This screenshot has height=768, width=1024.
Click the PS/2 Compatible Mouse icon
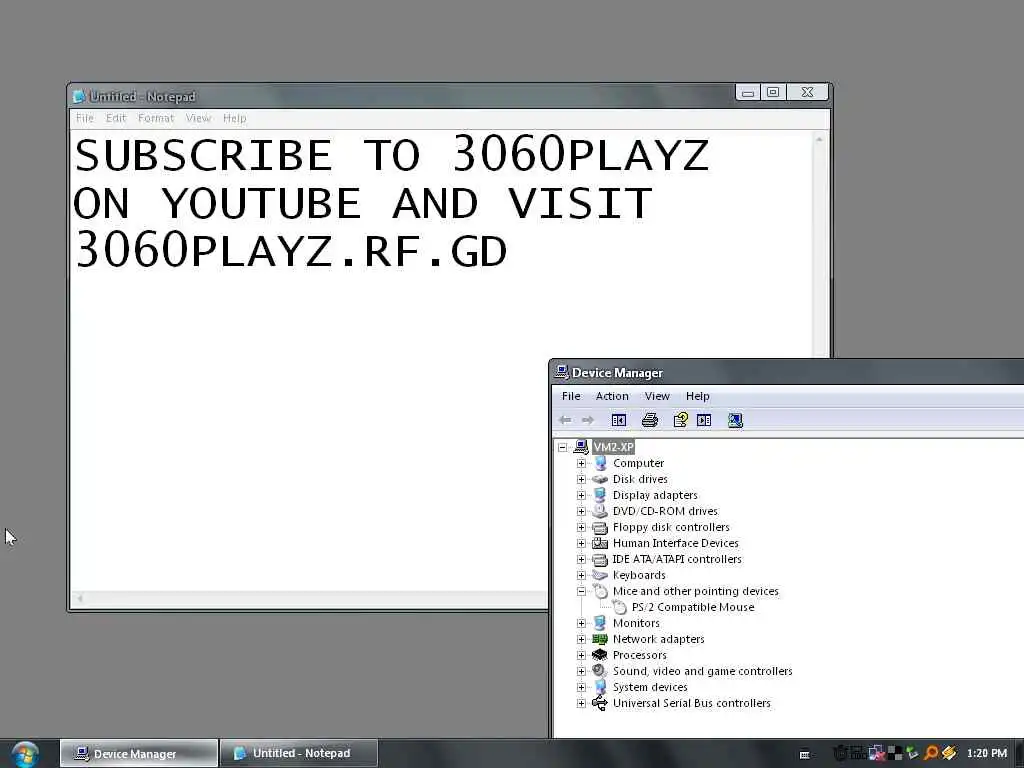tap(619, 607)
